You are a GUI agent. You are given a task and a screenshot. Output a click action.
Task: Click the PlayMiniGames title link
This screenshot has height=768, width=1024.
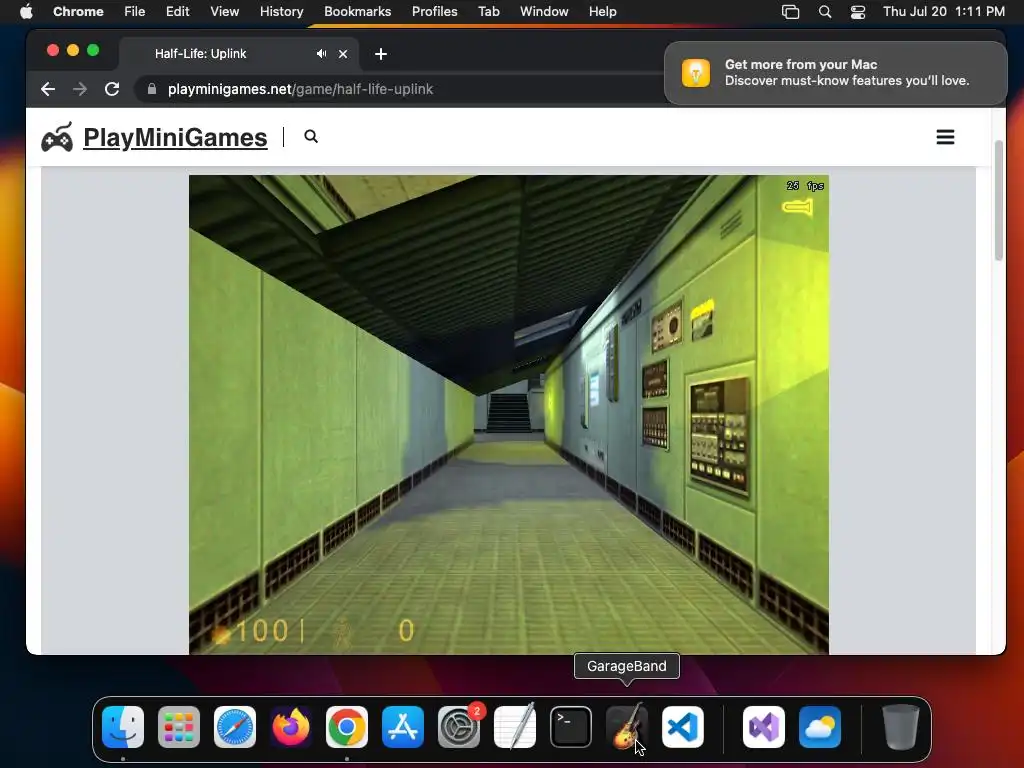pyautogui.click(x=175, y=137)
